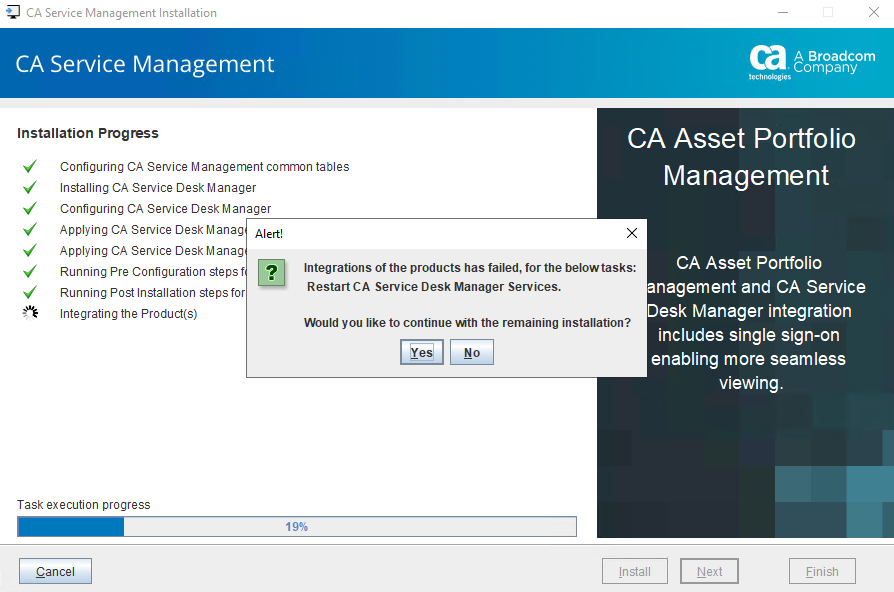Click the Finish button

(821, 572)
